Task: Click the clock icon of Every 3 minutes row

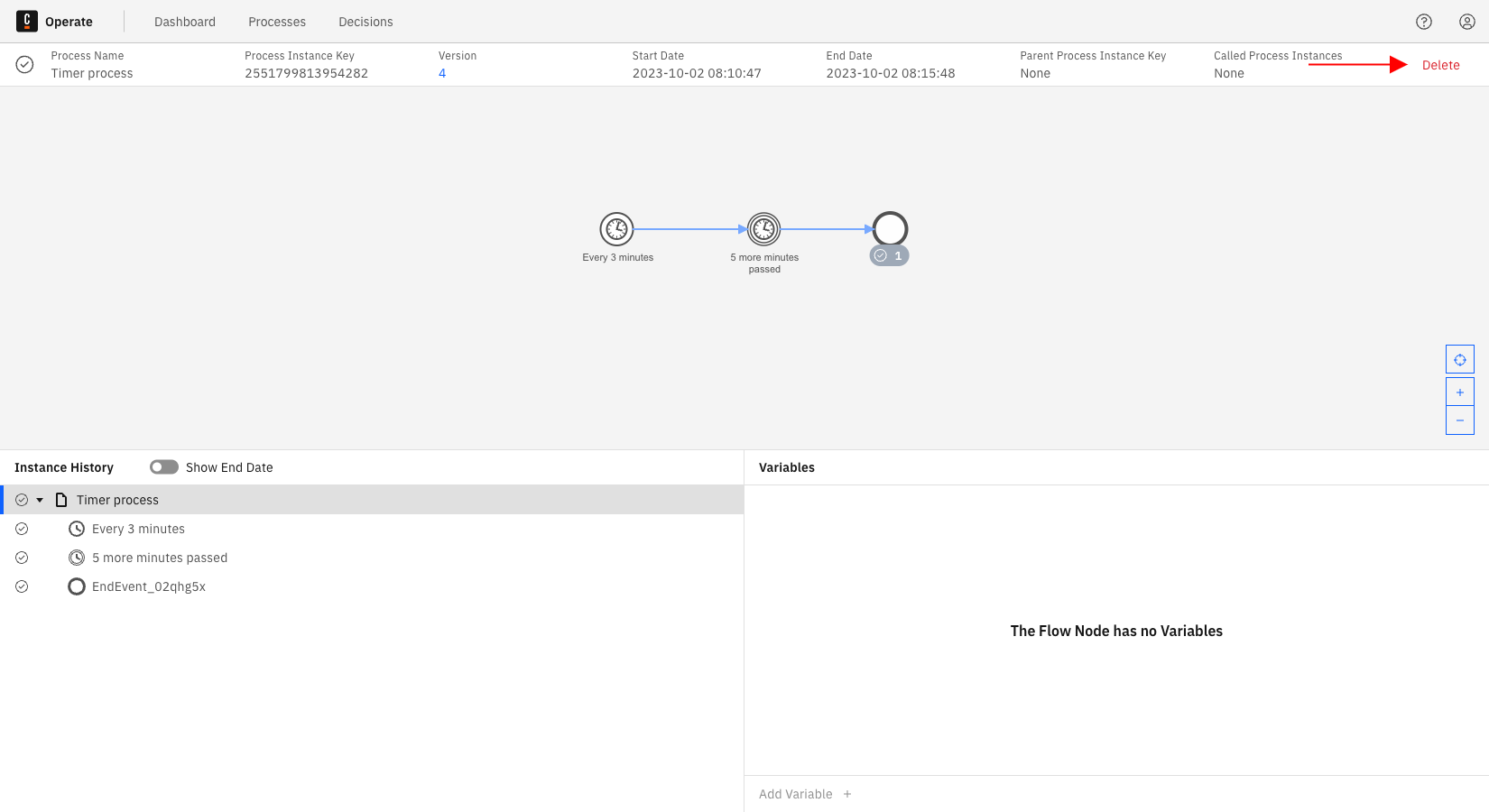Action: [x=77, y=529]
